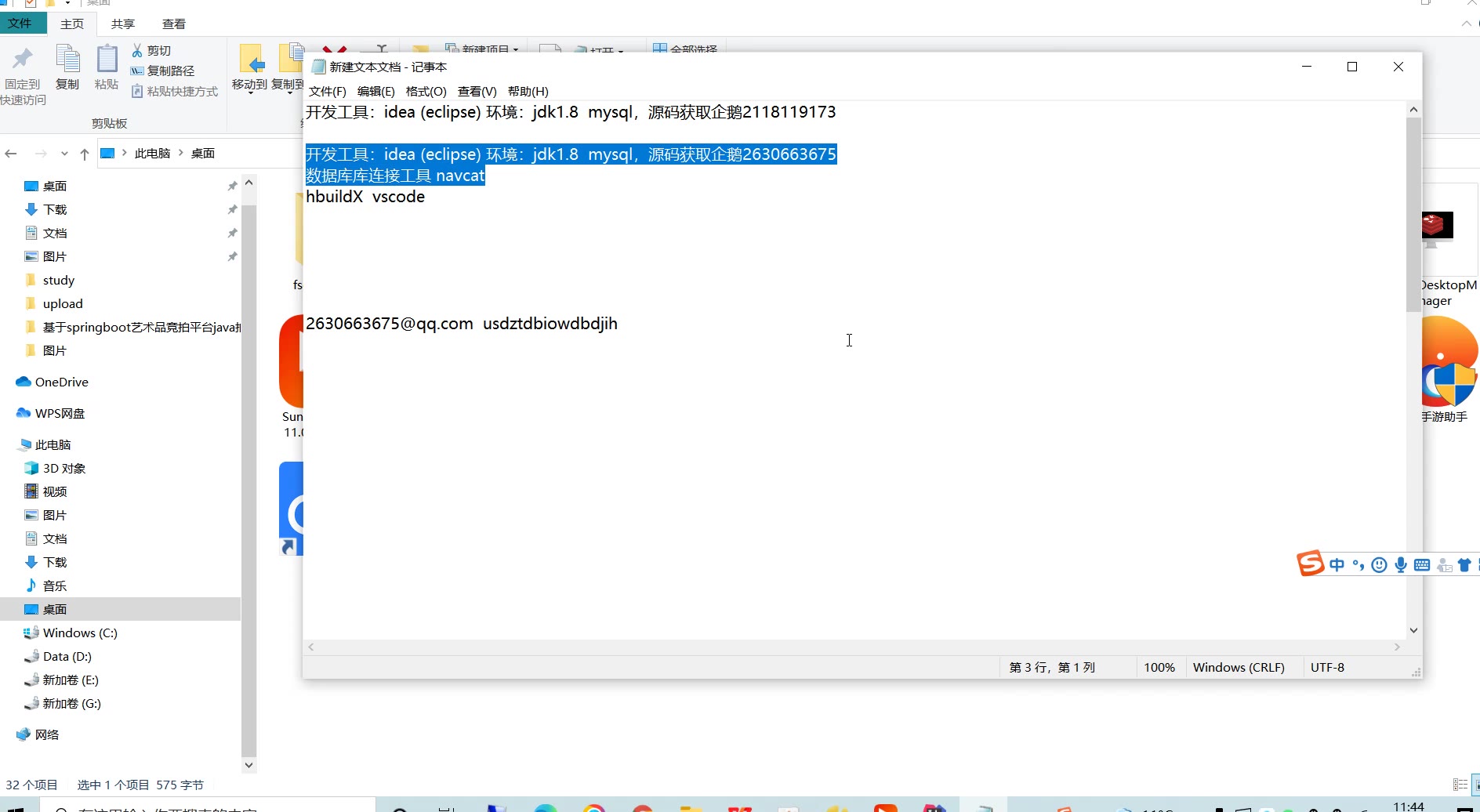Click the pin icon beside 下载

coord(232,209)
